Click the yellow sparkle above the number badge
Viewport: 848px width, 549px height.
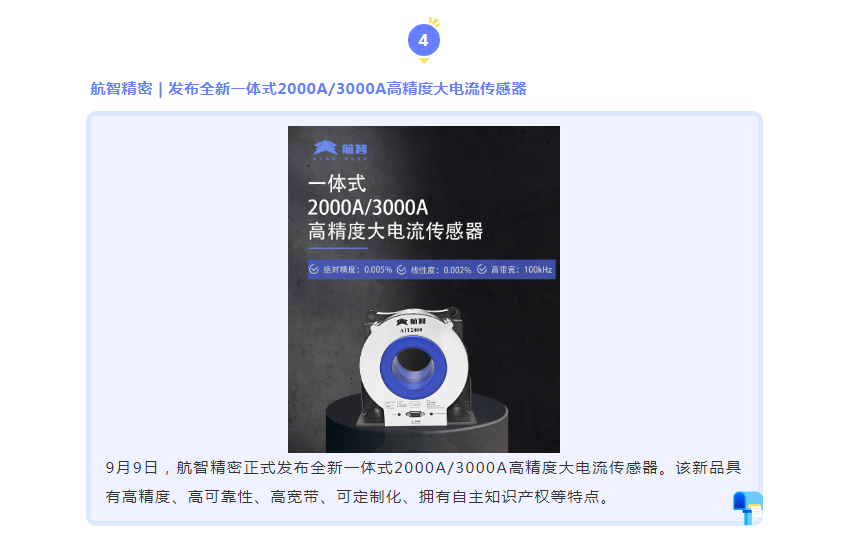pyautogui.click(x=434, y=22)
